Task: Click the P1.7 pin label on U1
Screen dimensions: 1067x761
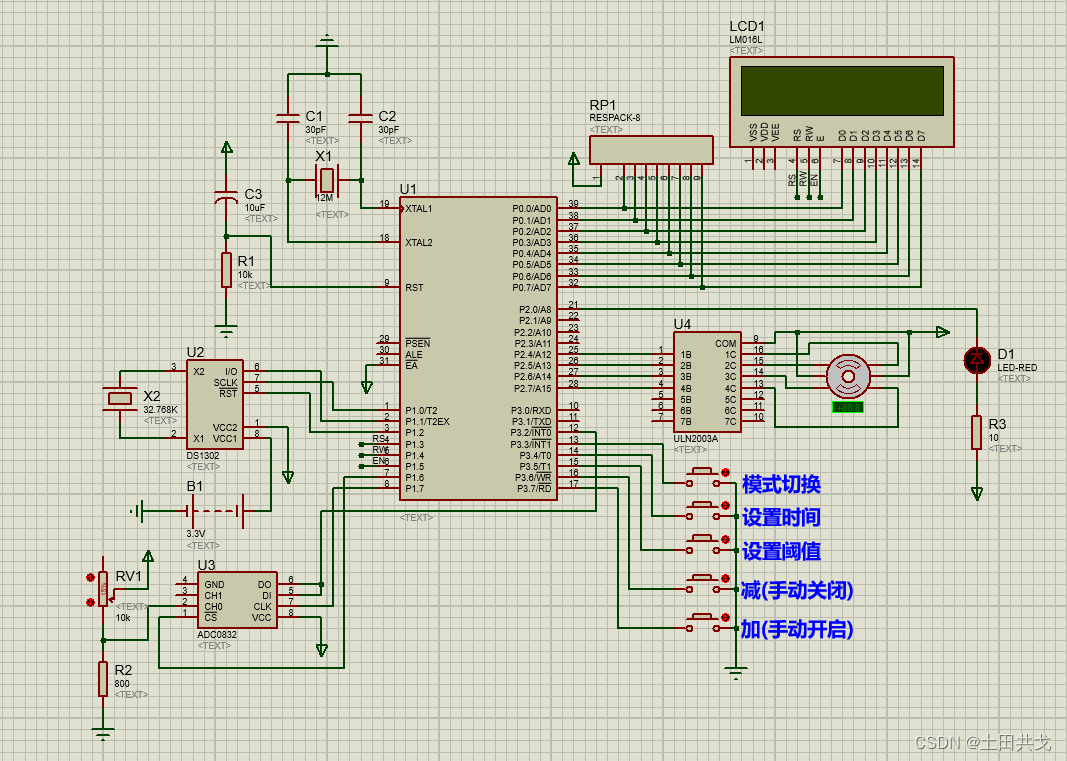Action: coord(414,488)
